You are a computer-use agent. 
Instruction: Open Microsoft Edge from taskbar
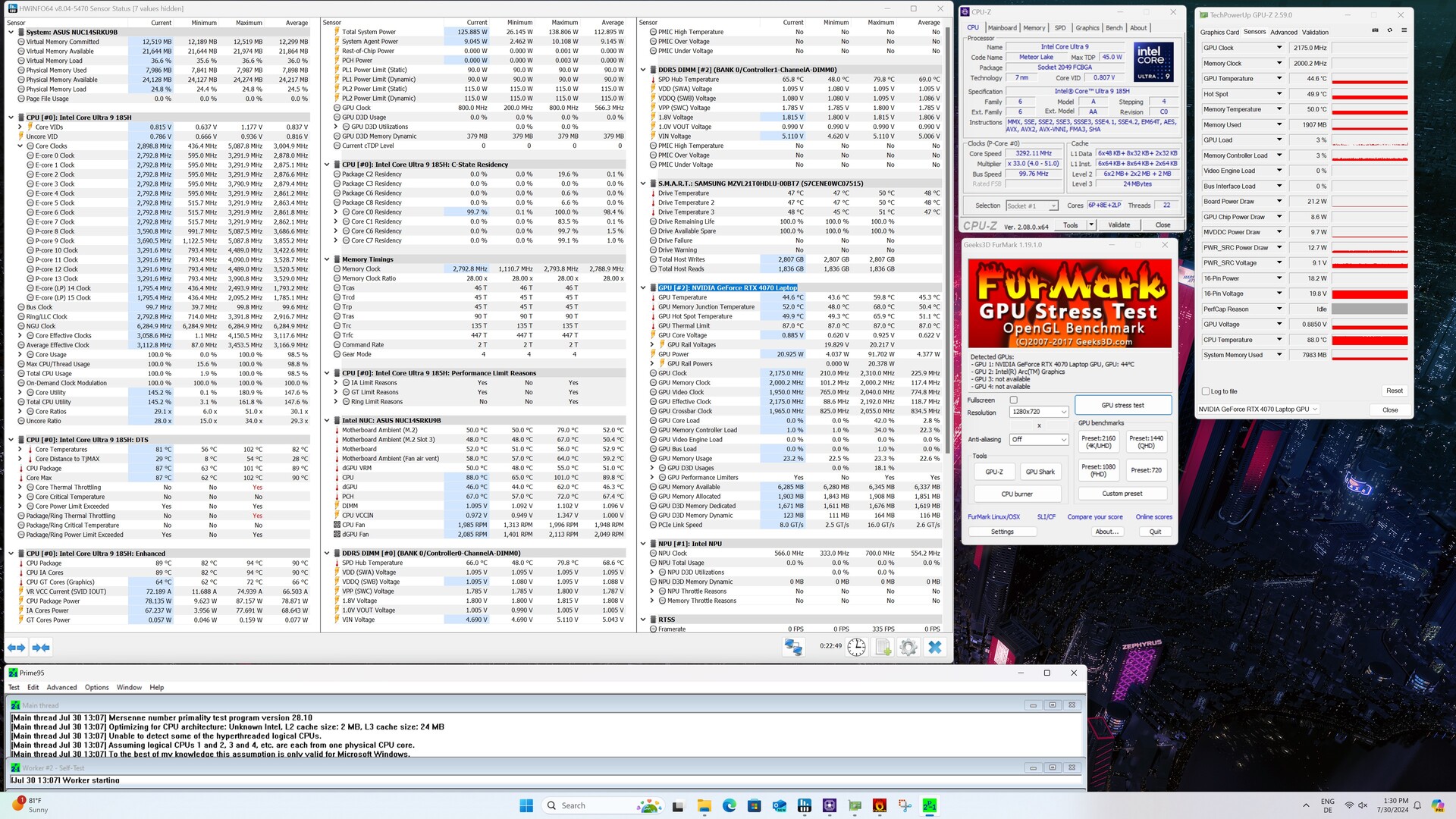click(729, 805)
